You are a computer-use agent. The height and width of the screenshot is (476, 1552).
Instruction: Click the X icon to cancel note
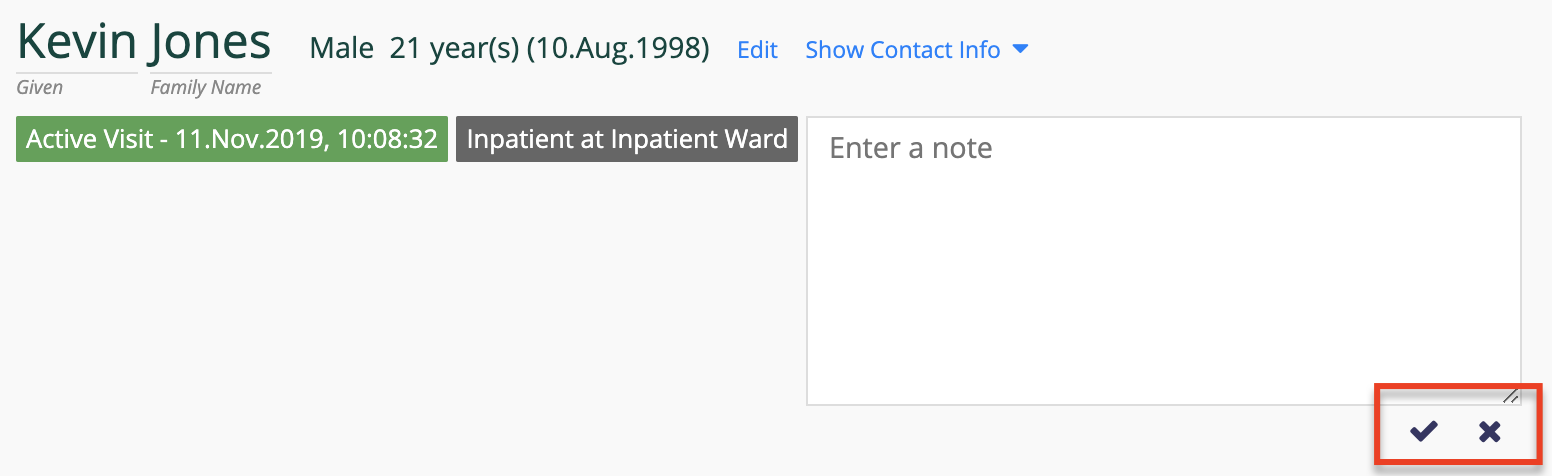(1489, 431)
